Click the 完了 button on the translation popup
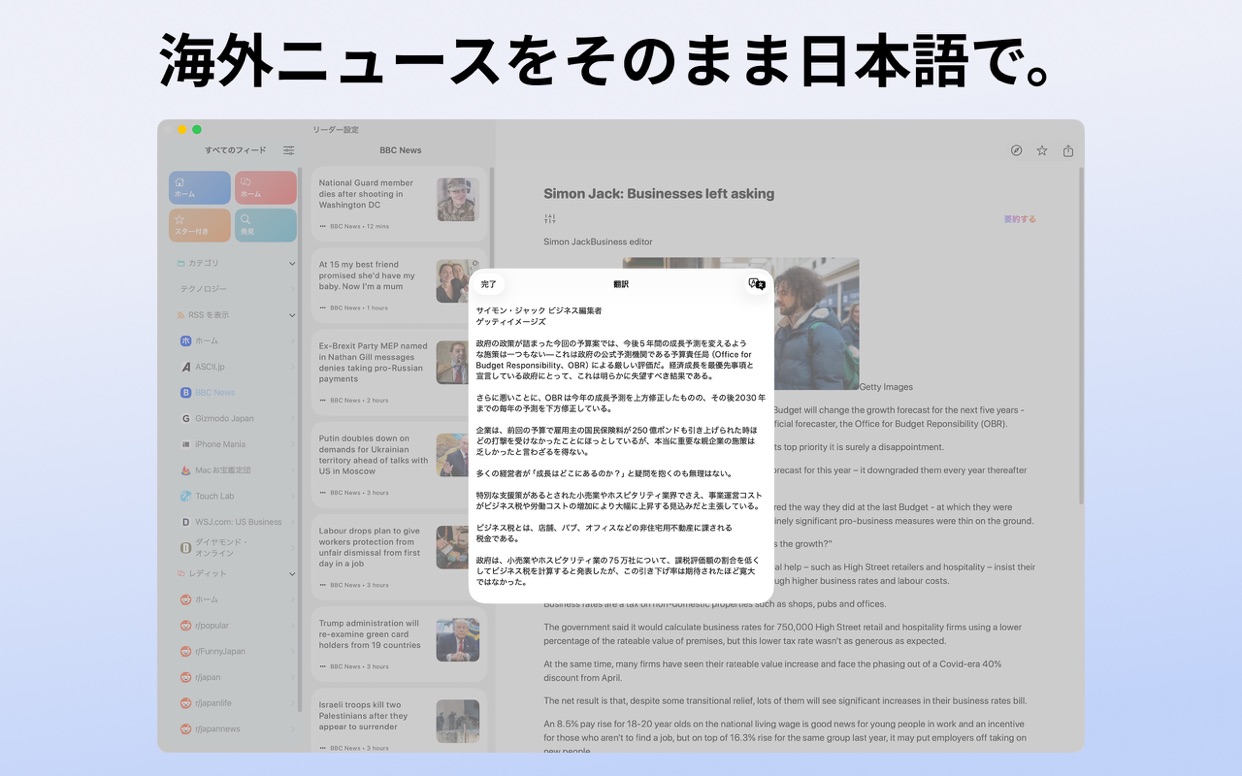The height and width of the screenshot is (776, 1242). [489, 284]
